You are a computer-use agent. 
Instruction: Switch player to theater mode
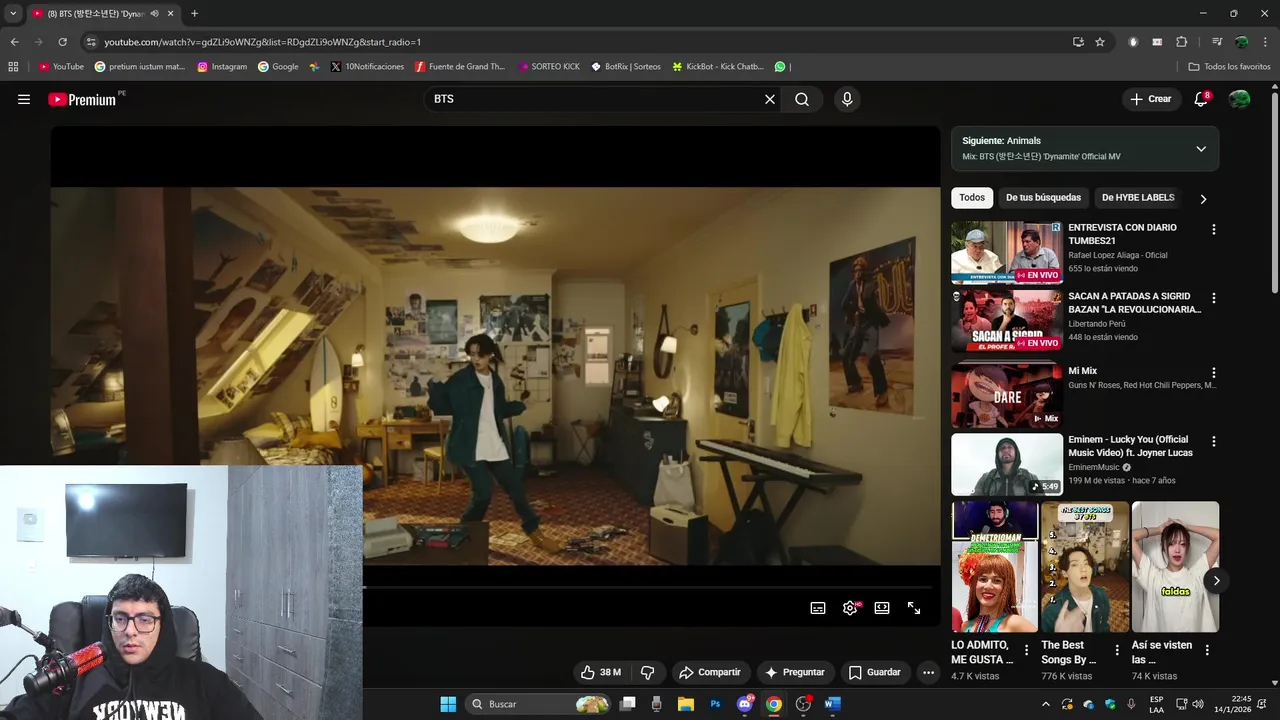882,608
